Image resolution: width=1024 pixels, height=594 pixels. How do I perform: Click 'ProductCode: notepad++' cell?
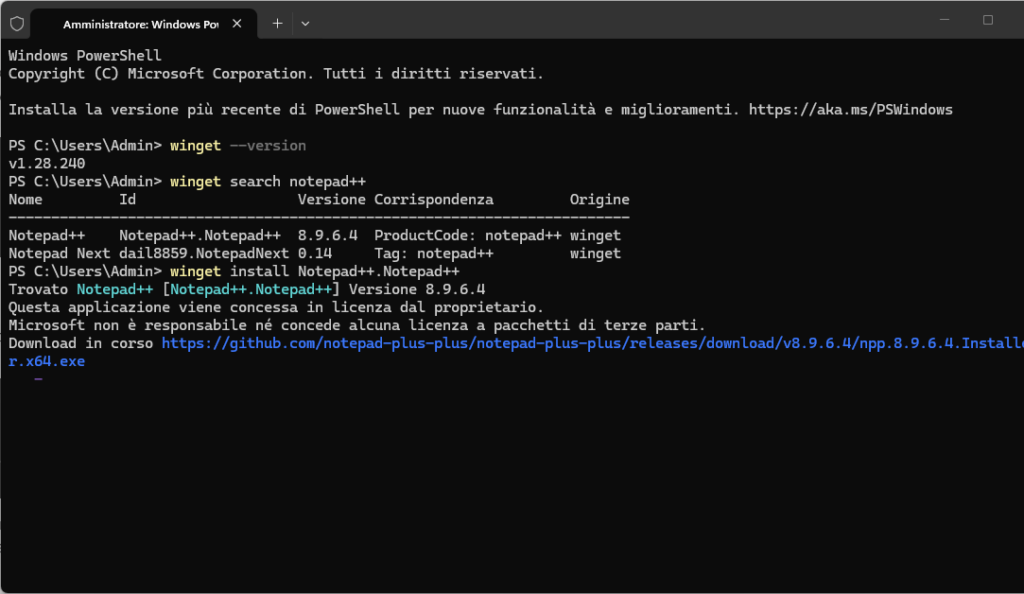(468, 236)
